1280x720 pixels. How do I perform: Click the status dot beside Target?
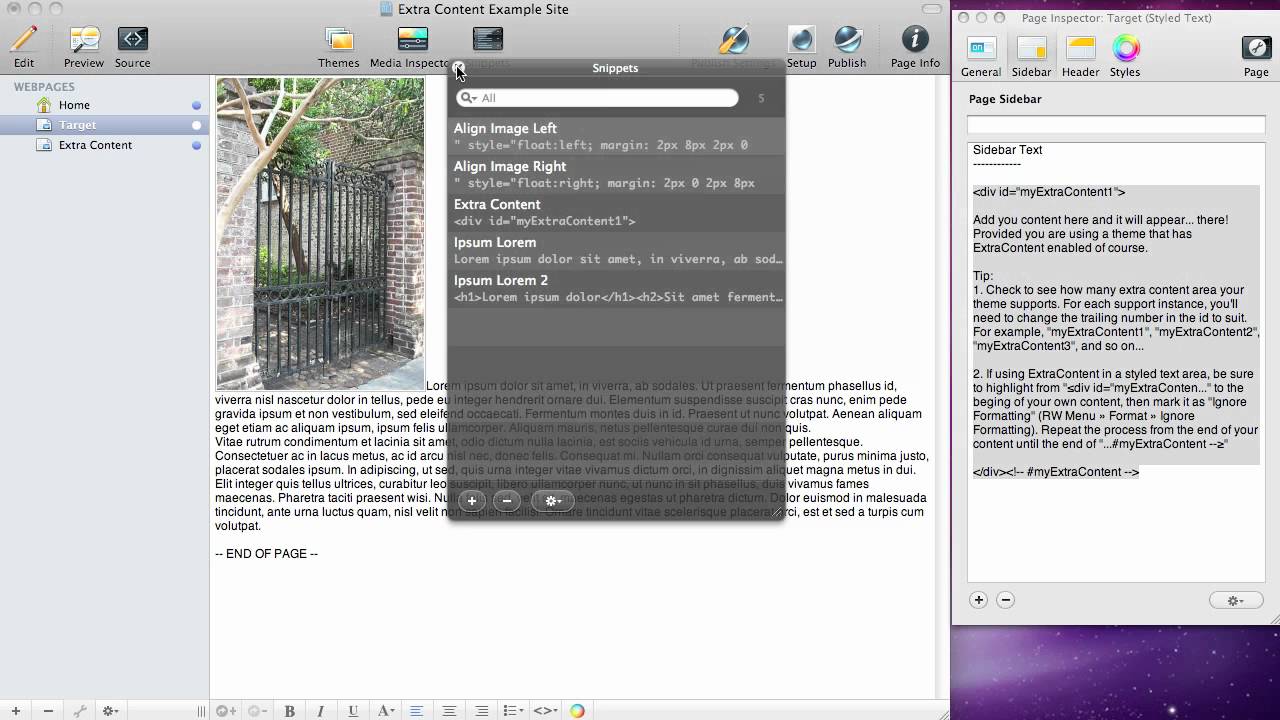(196, 125)
